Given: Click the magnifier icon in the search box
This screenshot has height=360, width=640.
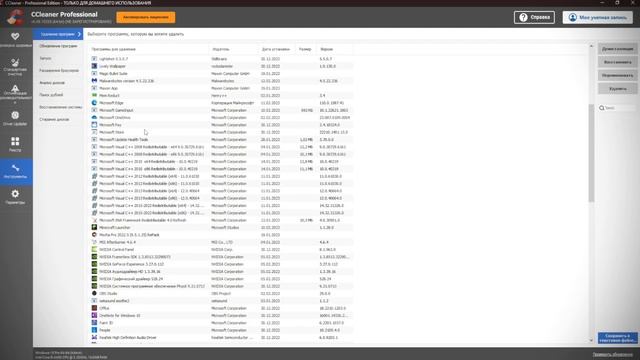Looking at the screenshot, I should coord(602,108).
